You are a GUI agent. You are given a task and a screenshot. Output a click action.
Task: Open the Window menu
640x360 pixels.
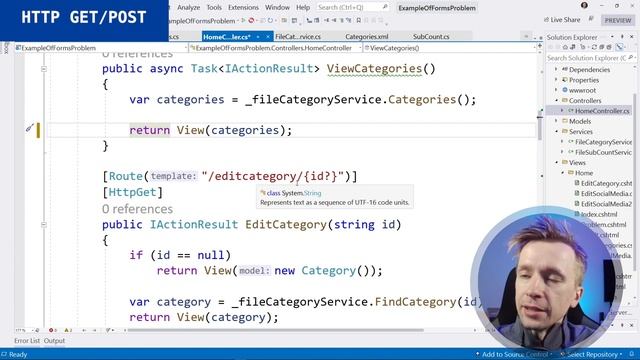pos(277,7)
